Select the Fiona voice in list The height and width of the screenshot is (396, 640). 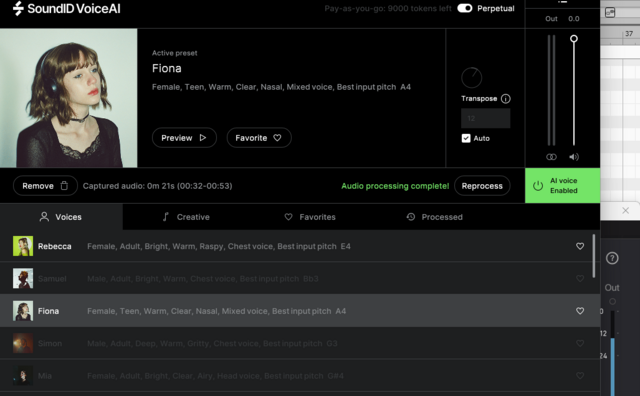300,311
